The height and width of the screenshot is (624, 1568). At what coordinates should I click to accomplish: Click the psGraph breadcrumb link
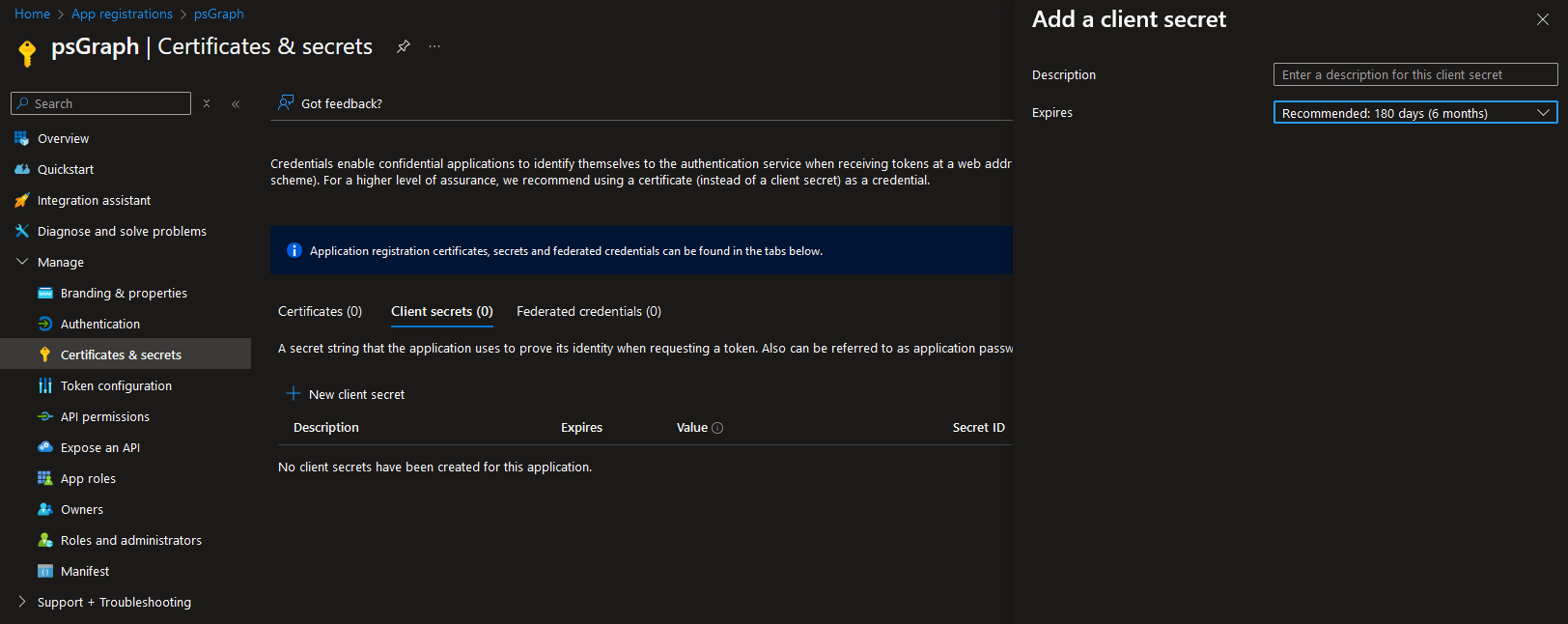(219, 14)
